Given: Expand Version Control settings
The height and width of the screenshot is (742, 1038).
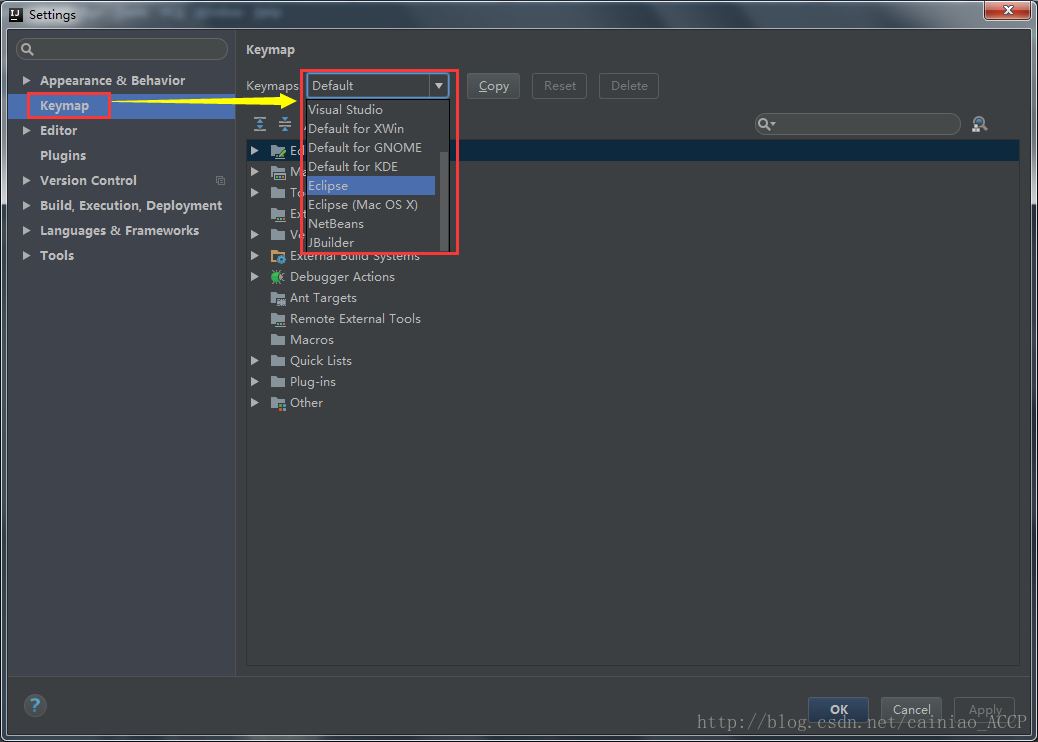Looking at the screenshot, I should (x=26, y=180).
